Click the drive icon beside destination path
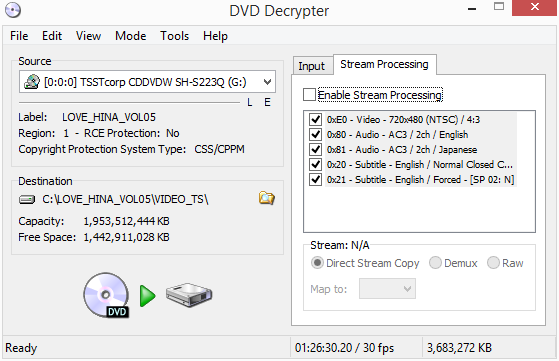 (27, 199)
